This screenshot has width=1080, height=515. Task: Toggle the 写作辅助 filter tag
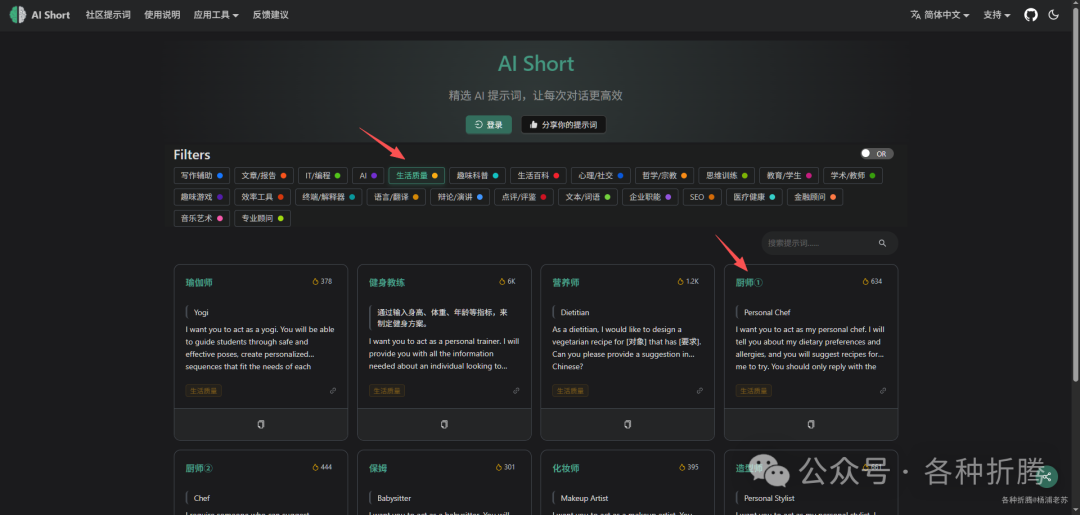pyautogui.click(x=201, y=176)
